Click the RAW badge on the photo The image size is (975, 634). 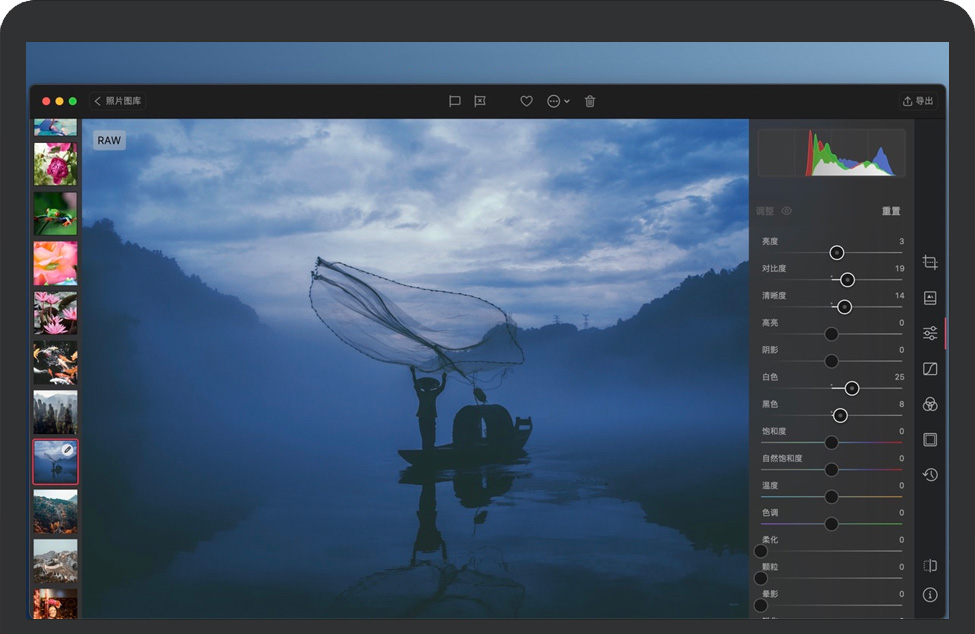click(x=109, y=140)
